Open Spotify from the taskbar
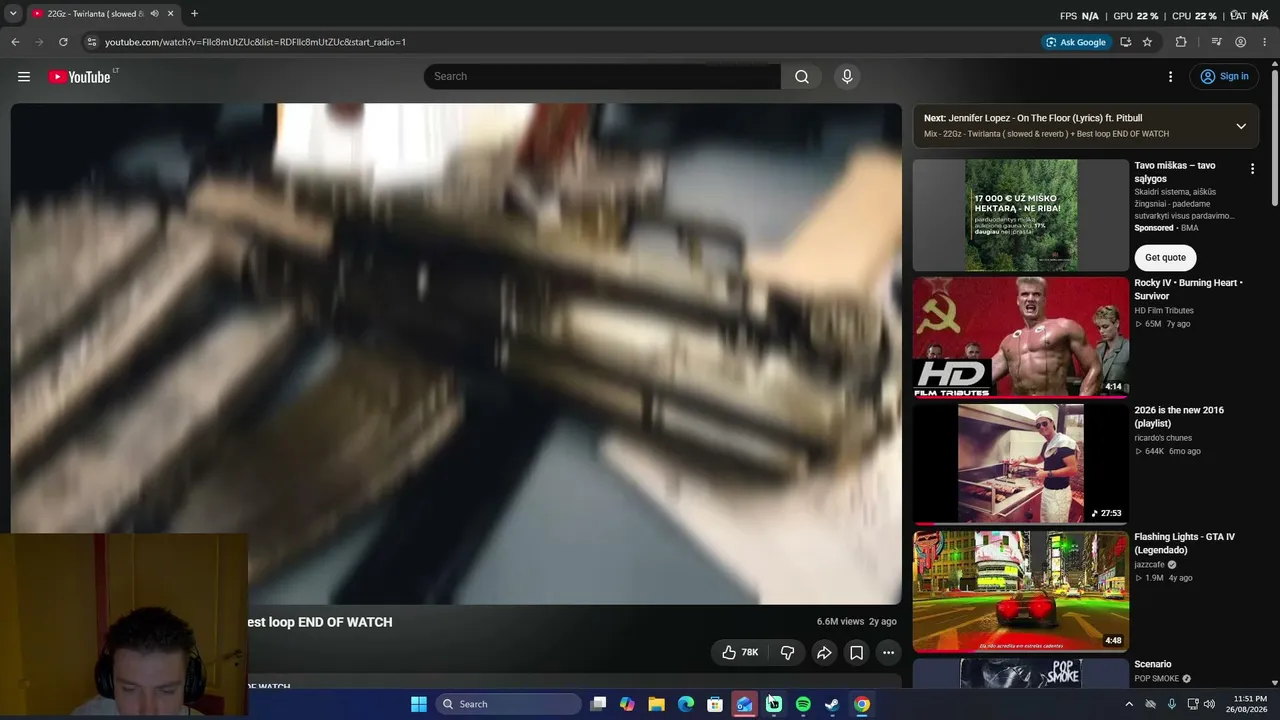The width and height of the screenshot is (1280, 720). 803,704
